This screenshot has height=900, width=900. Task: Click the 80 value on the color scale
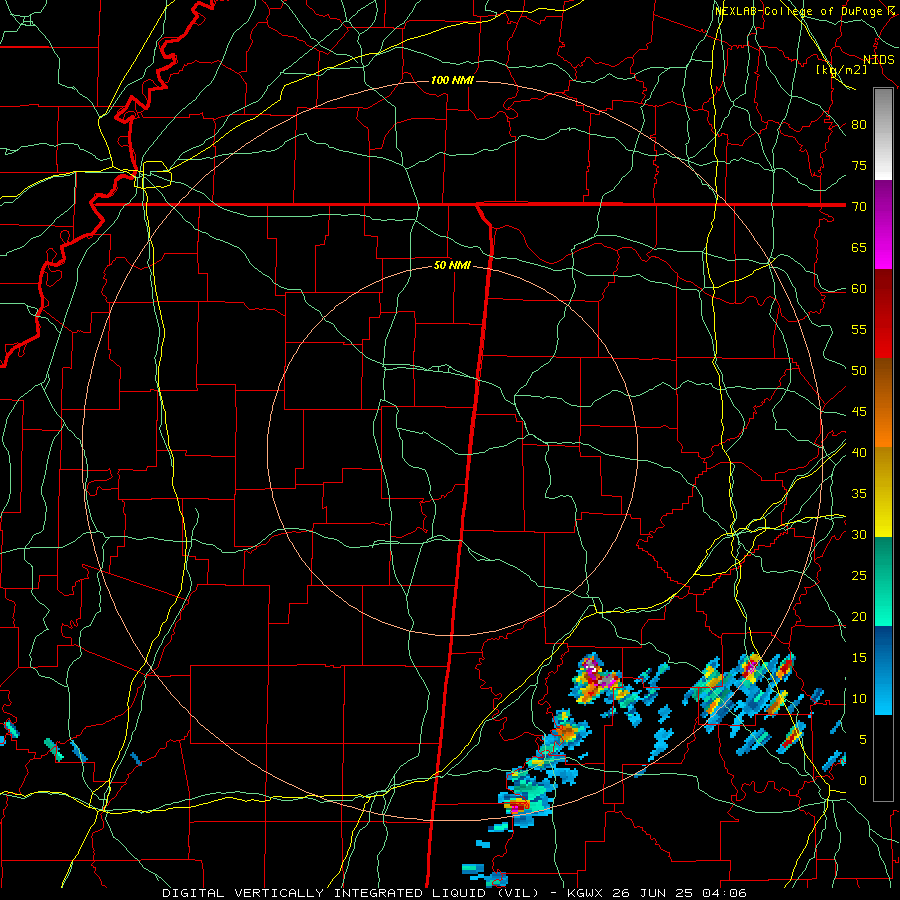[x=859, y=125]
